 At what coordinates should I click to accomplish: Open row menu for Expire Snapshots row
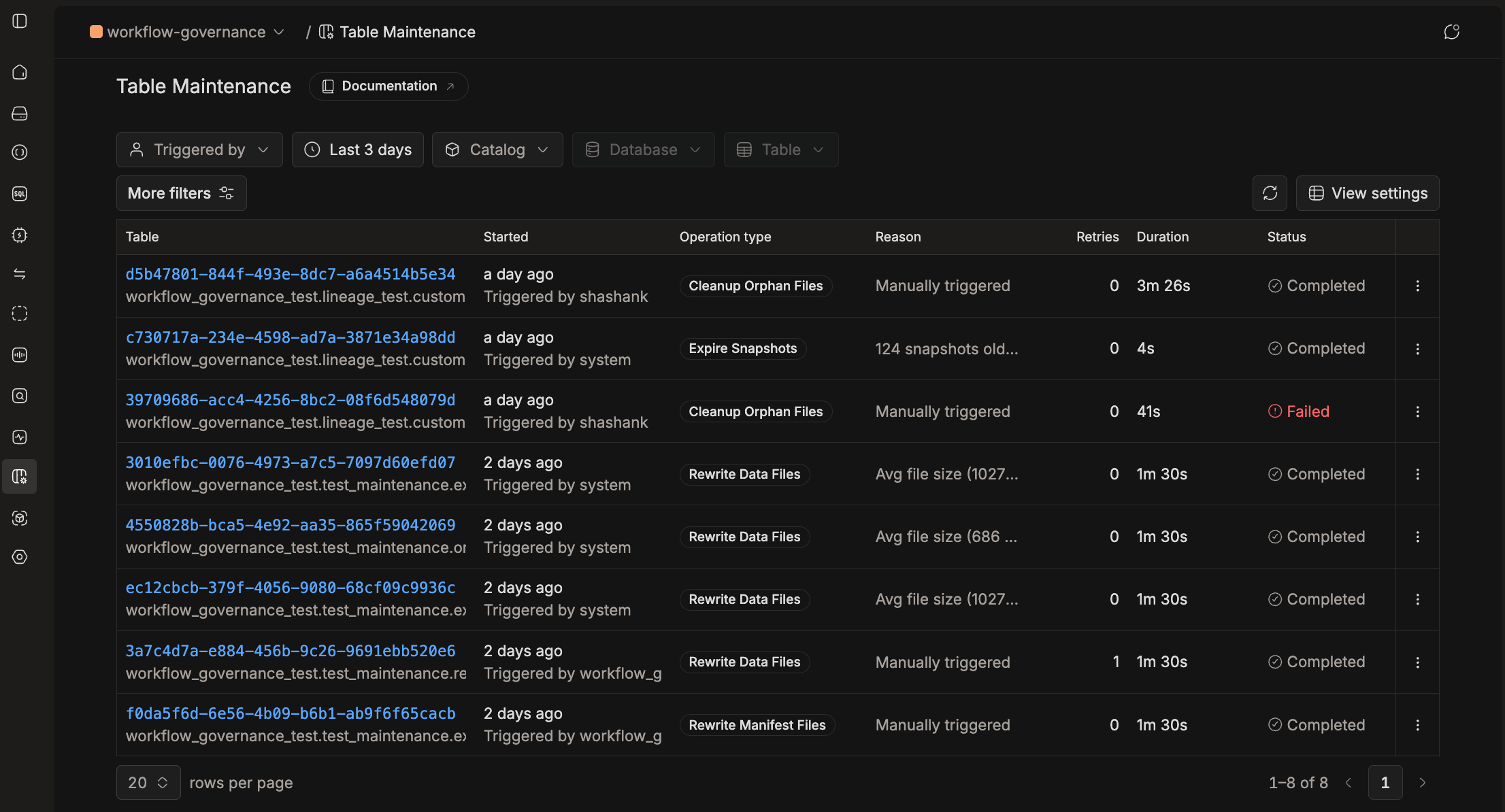(x=1417, y=349)
